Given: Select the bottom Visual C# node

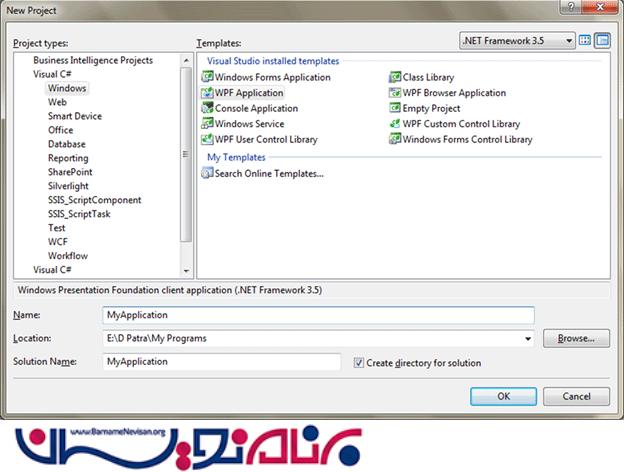Looking at the screenshot, I should [x=52, y=269].
